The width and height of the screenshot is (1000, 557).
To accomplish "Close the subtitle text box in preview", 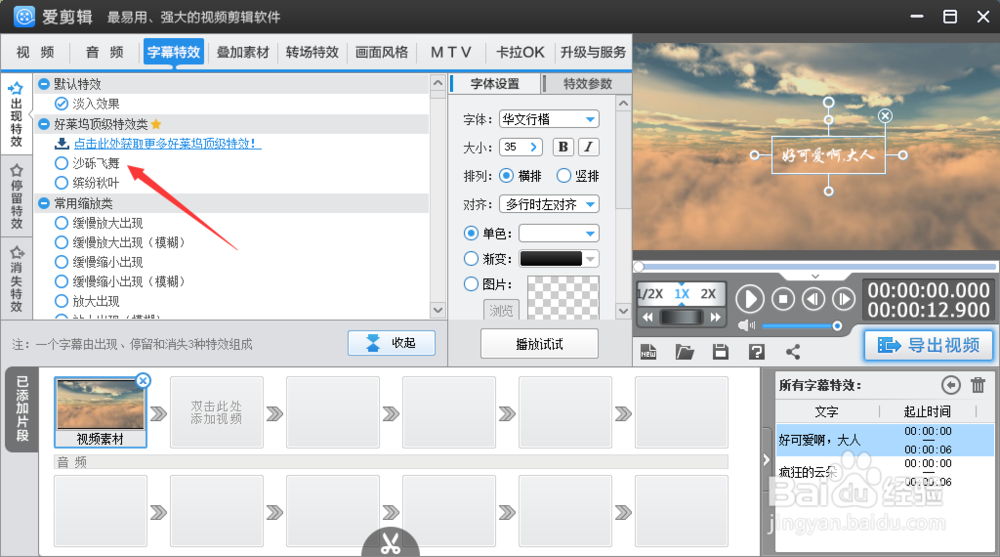I will point(885,115).
